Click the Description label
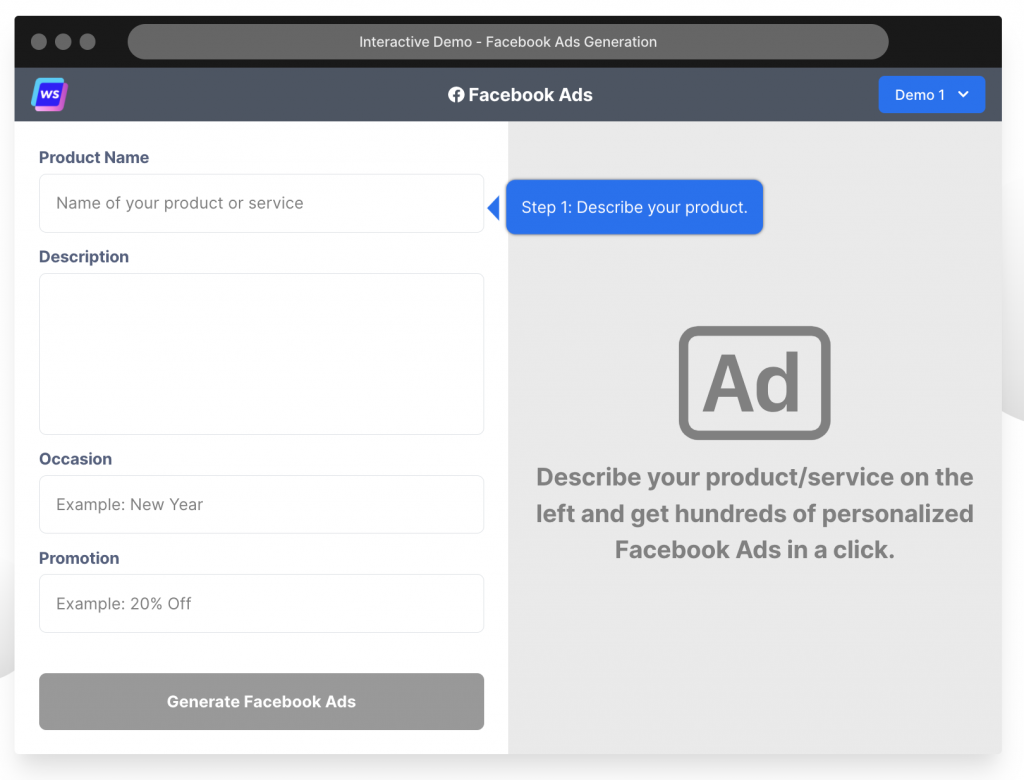Image resolution: width=1024 pixels, height=780 pixels. point(84,257)
